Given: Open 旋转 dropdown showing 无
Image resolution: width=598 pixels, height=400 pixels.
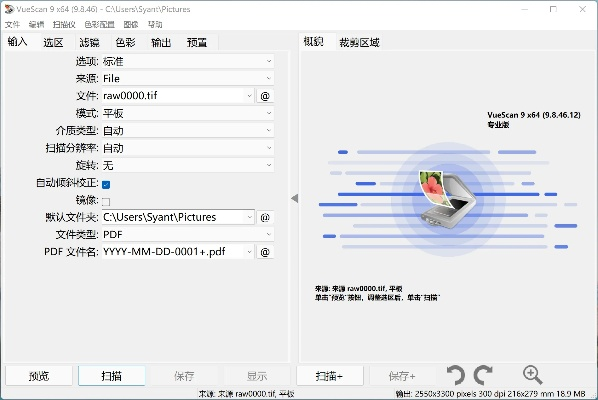Looking at the screenshot, I should tap(188, 165).
